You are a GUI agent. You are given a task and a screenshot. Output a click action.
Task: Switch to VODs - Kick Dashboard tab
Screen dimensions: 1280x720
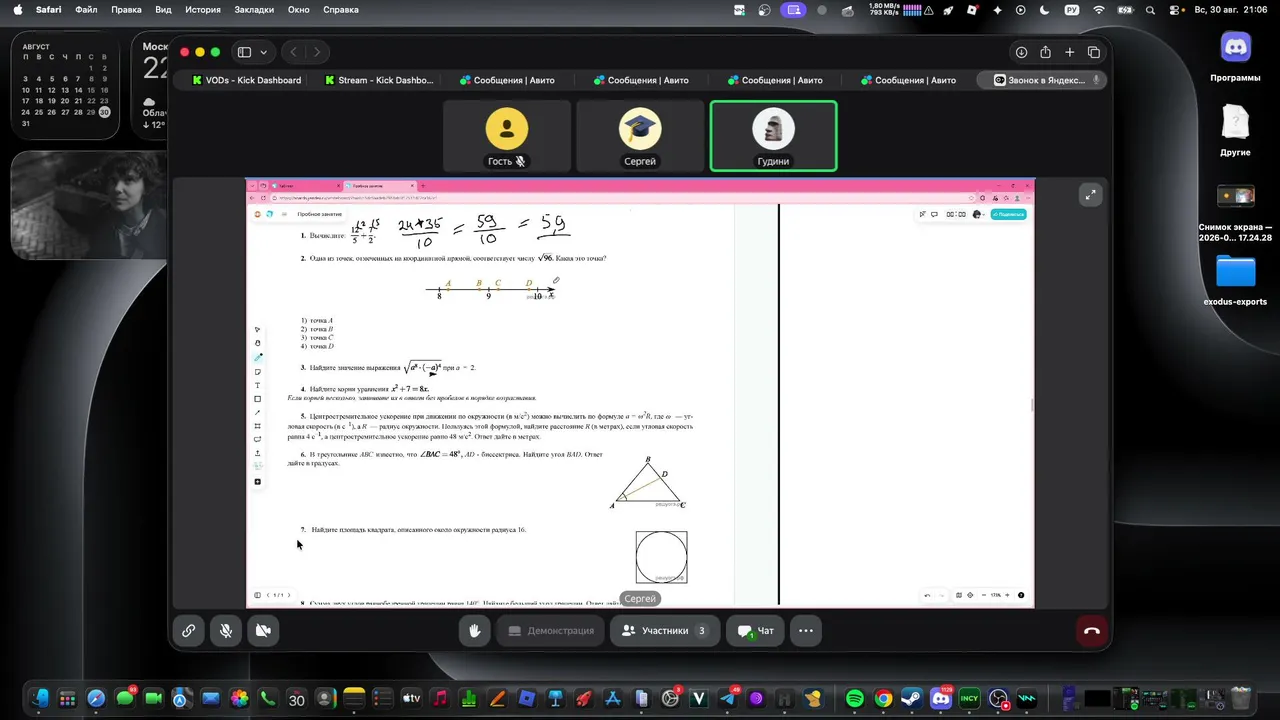point(246,80)
